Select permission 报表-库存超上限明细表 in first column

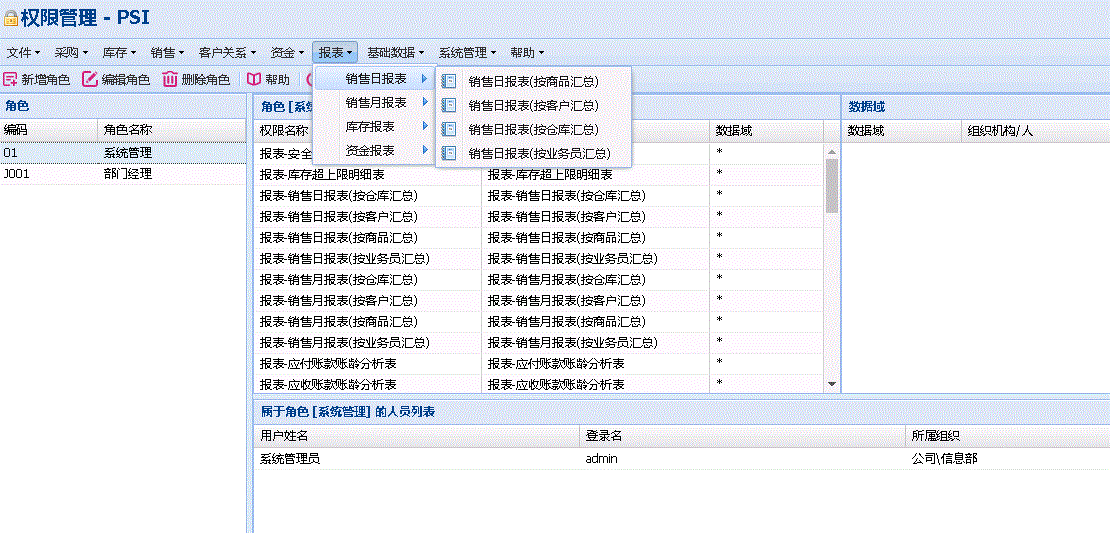pos(367,174)
